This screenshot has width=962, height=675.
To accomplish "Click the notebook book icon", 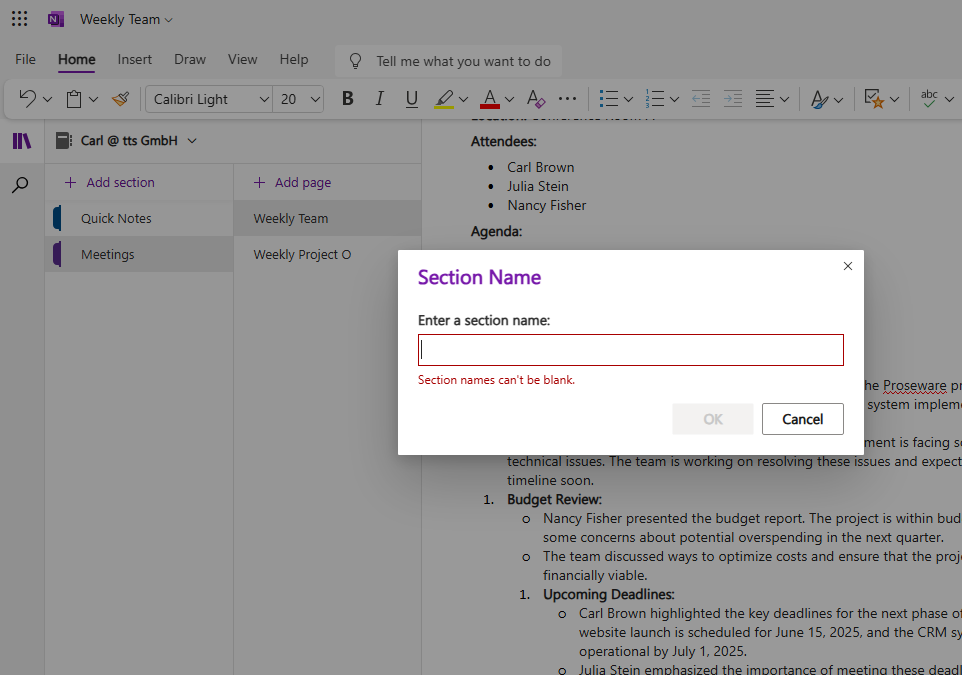I will (64, 141).
